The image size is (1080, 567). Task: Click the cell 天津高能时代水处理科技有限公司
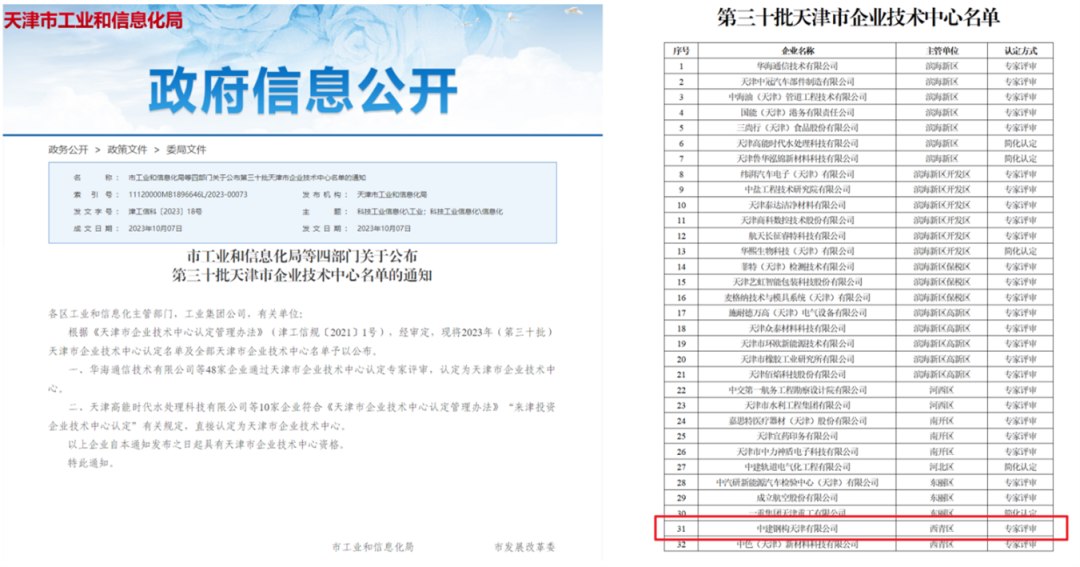coord(797,143)
